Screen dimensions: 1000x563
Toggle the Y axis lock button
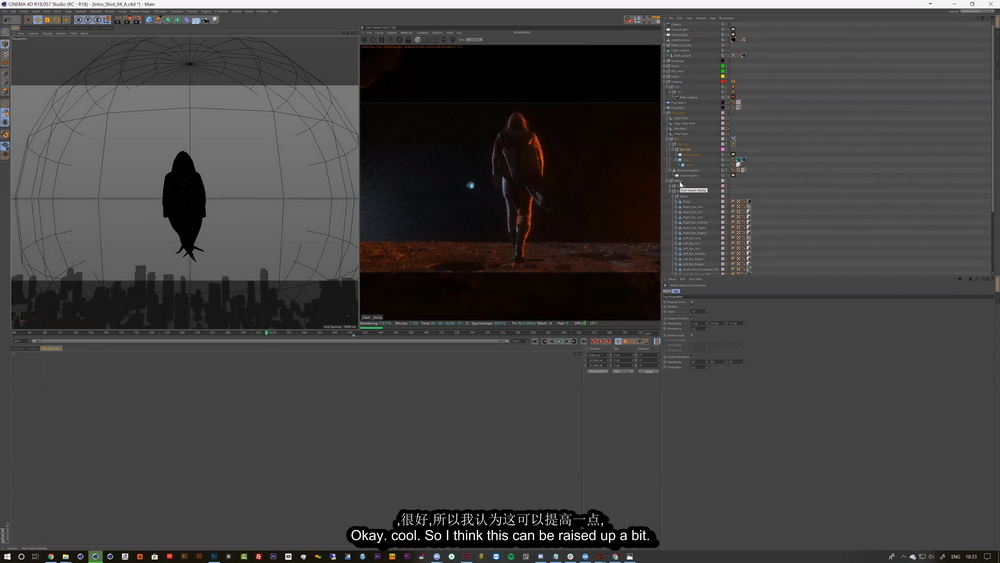[88, 19]
